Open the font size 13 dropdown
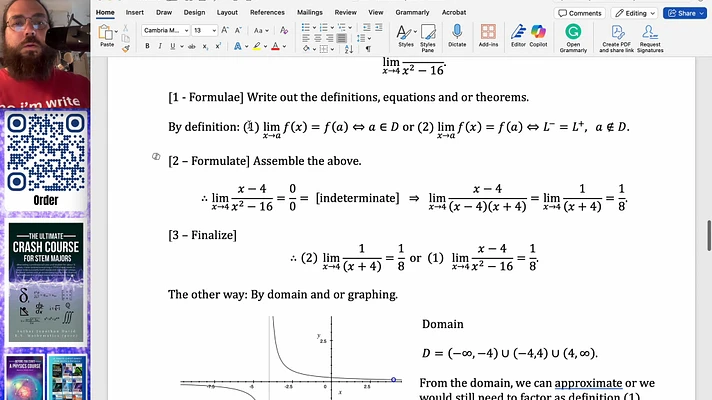 [x=214, y=30]
